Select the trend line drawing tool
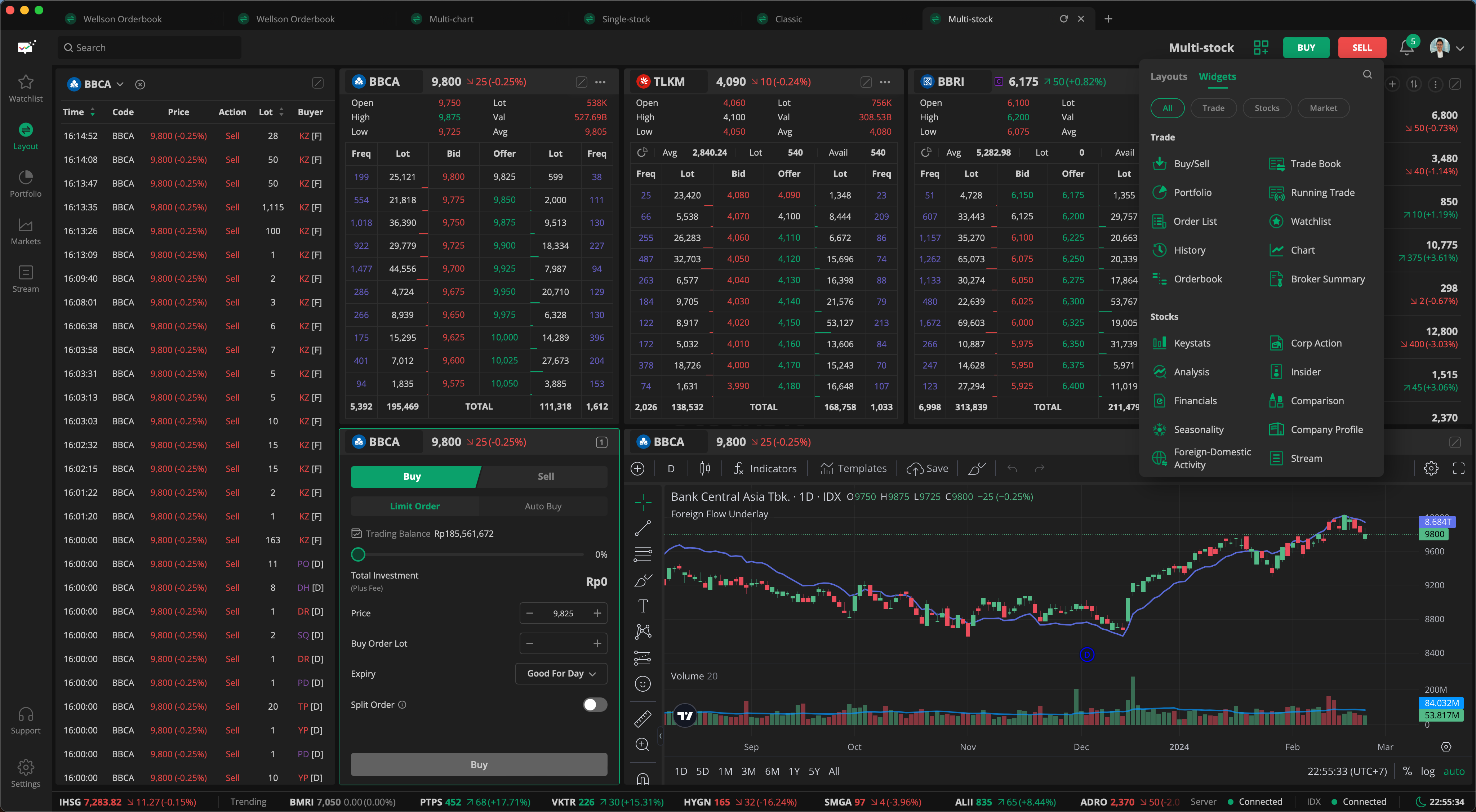Image resolution: width=1476 pixels, height=812 pixels. tap(643, 527)
